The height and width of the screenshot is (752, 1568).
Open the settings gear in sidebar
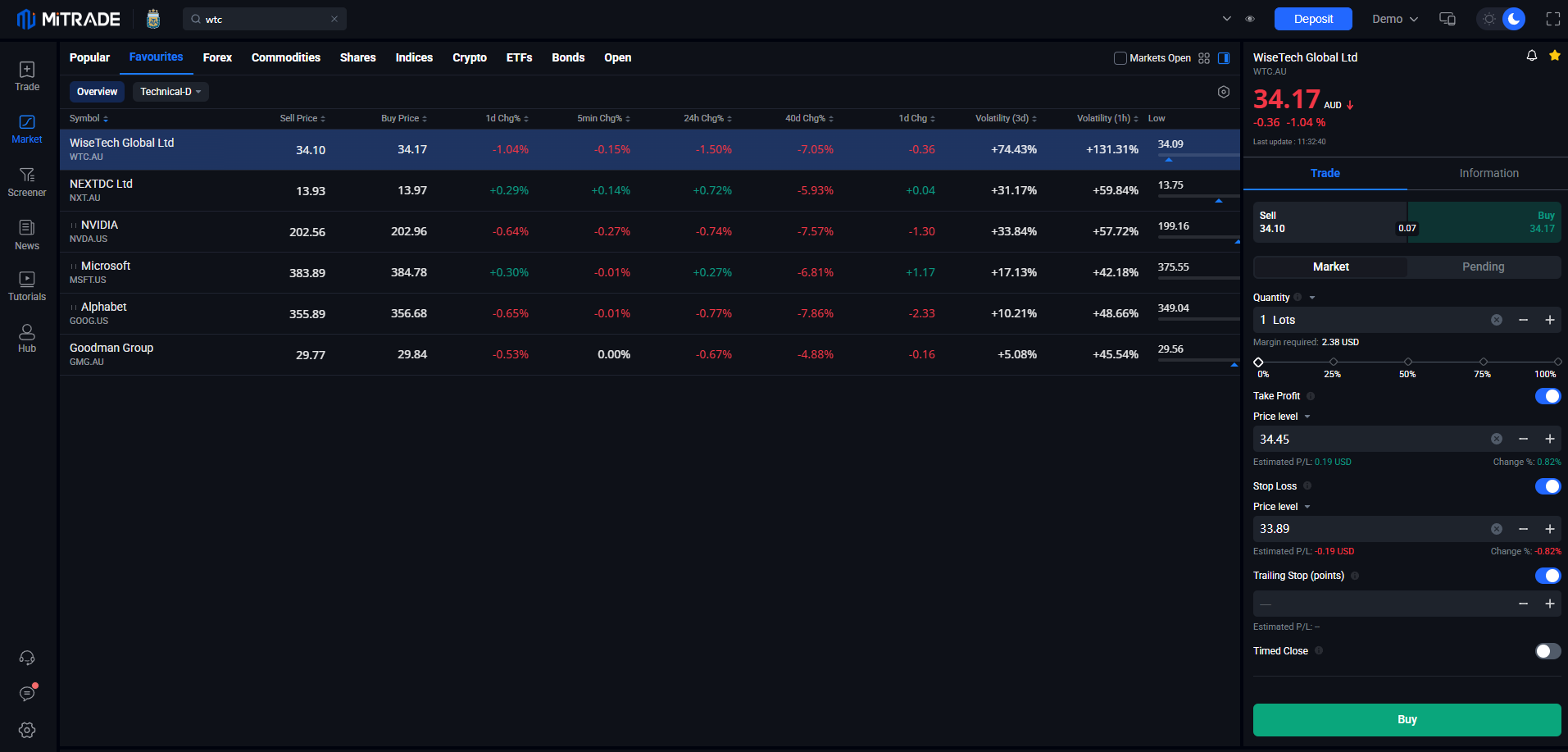27,730
